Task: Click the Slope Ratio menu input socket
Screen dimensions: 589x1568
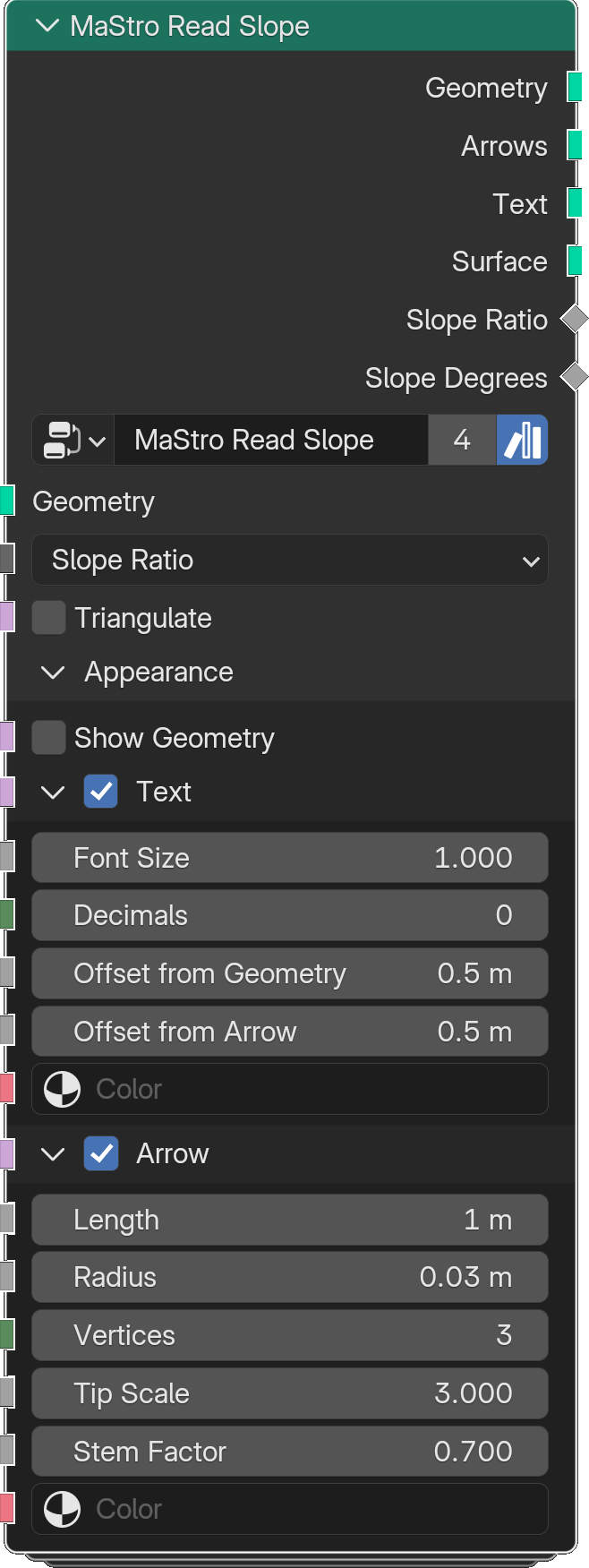Action: 7,559
